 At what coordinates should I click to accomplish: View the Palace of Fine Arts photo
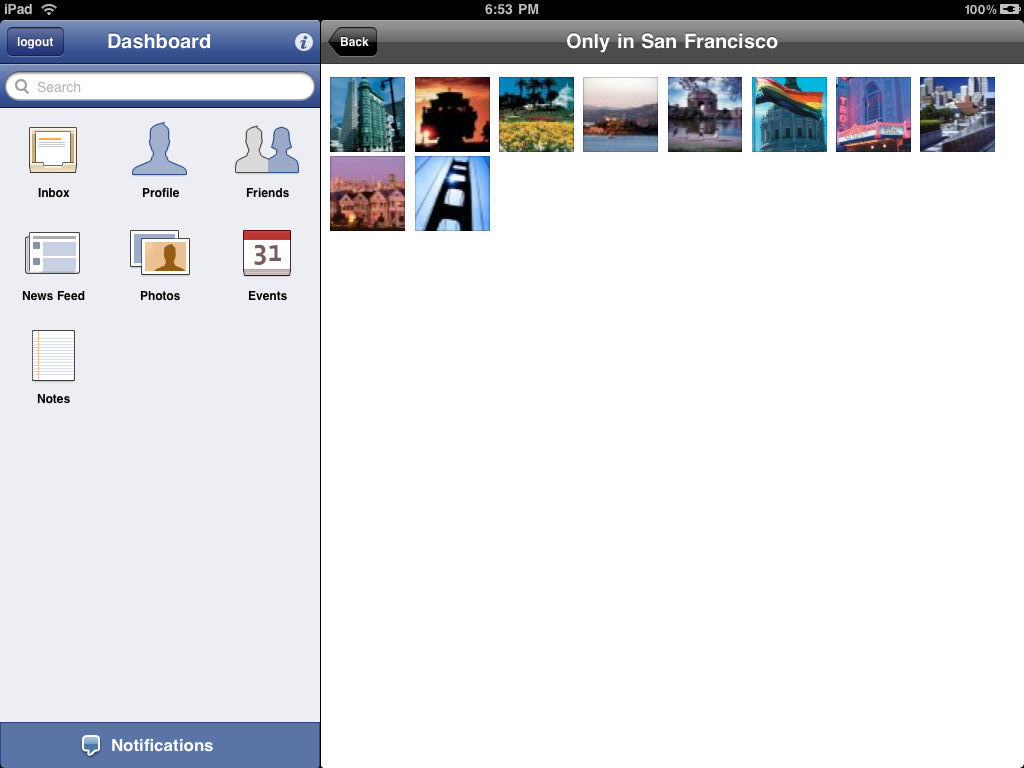(x=705, y=114)
